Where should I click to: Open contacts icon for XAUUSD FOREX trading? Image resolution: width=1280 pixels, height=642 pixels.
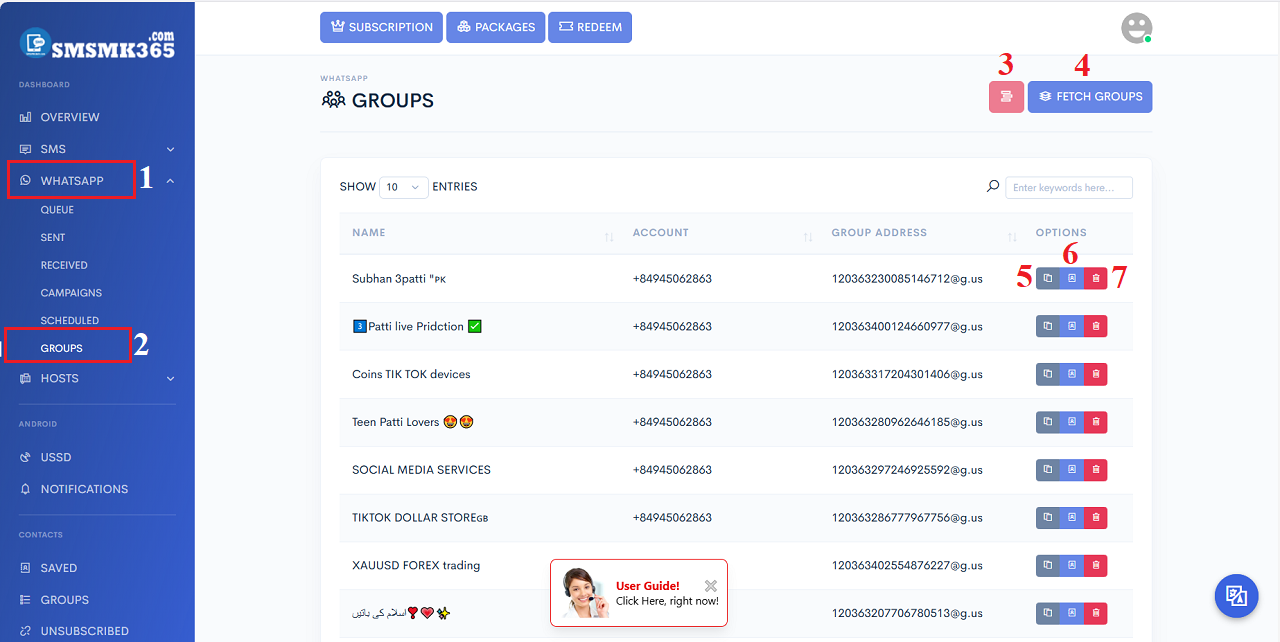(x=1071, y=565)
